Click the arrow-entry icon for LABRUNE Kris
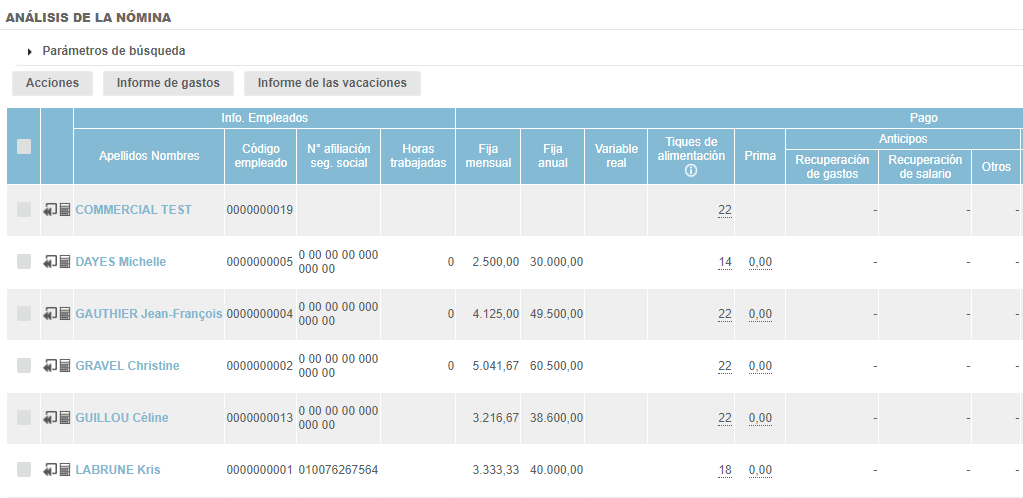The image size is (1023, 498). (50, 470)
